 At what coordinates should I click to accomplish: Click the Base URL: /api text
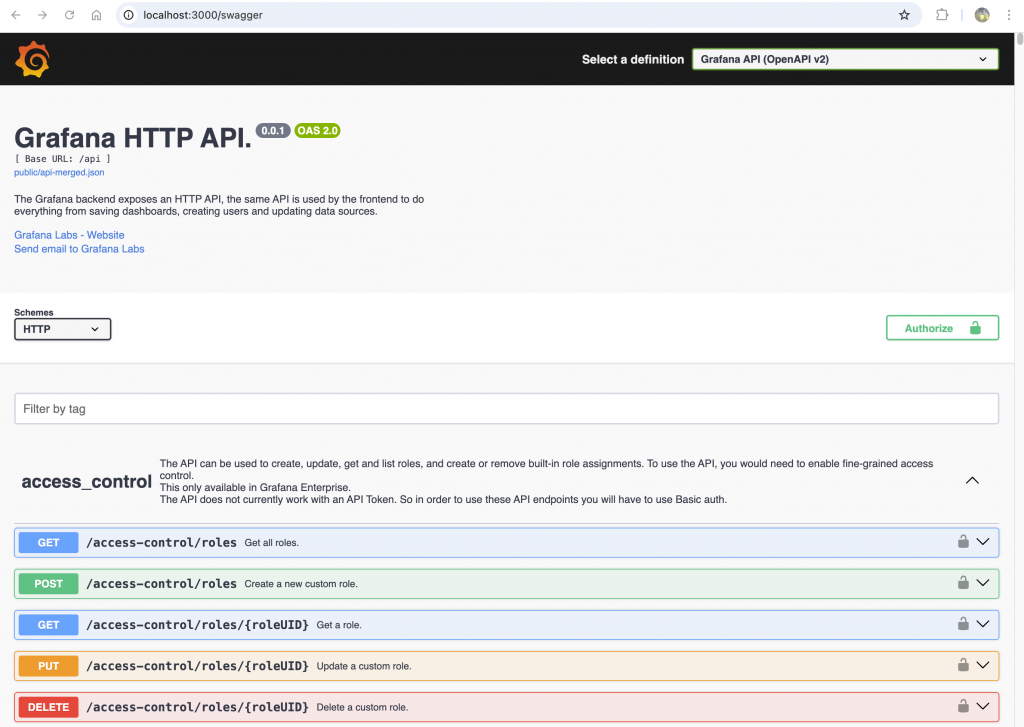(63, 159)
